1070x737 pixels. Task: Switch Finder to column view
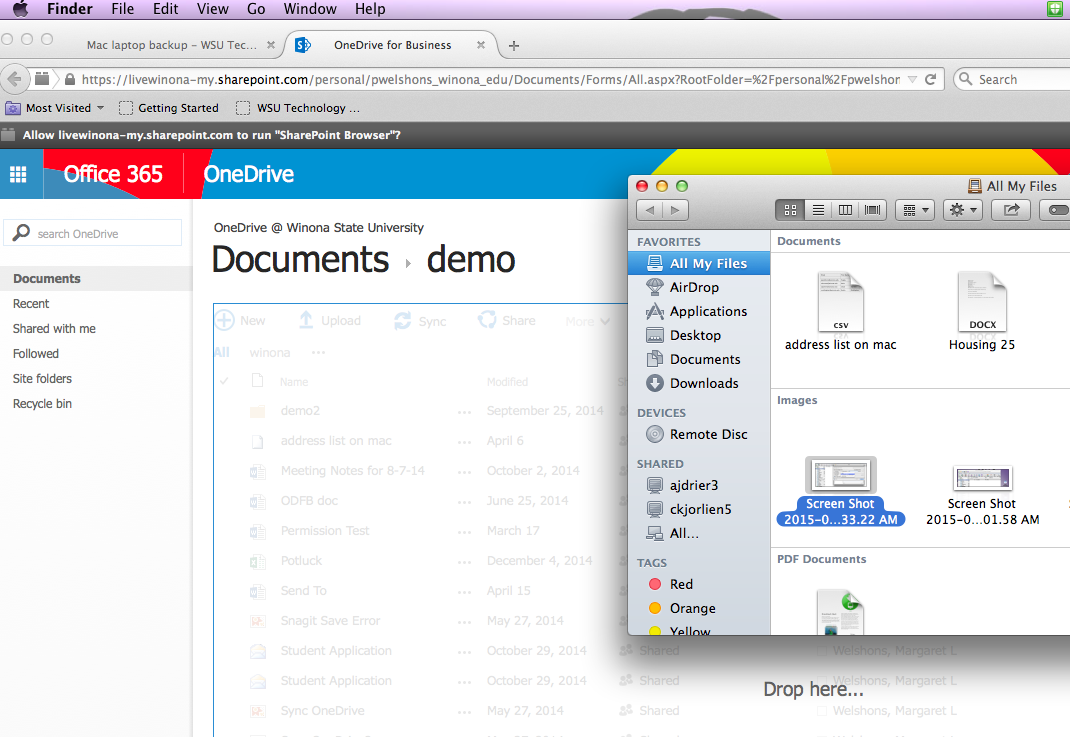[846, 210]
